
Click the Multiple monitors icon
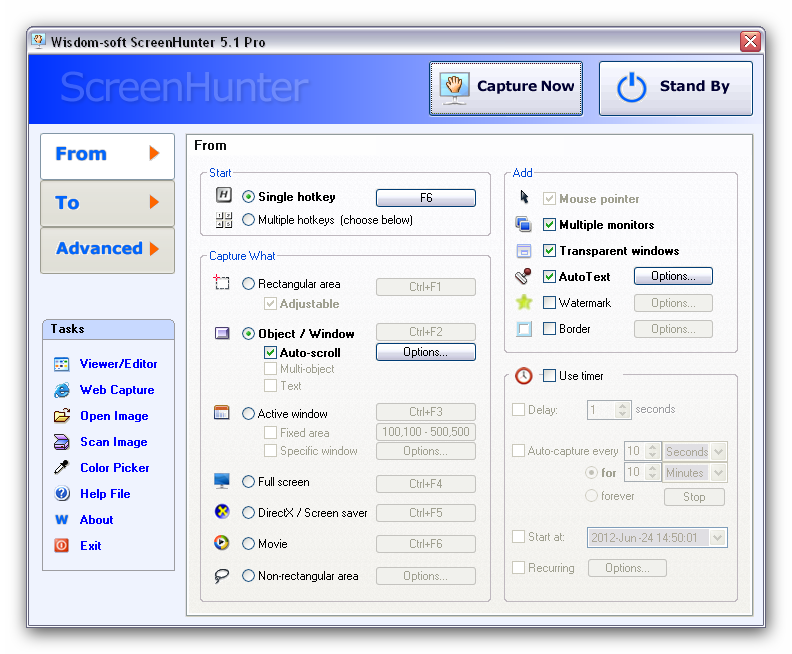tap(523, 224)
